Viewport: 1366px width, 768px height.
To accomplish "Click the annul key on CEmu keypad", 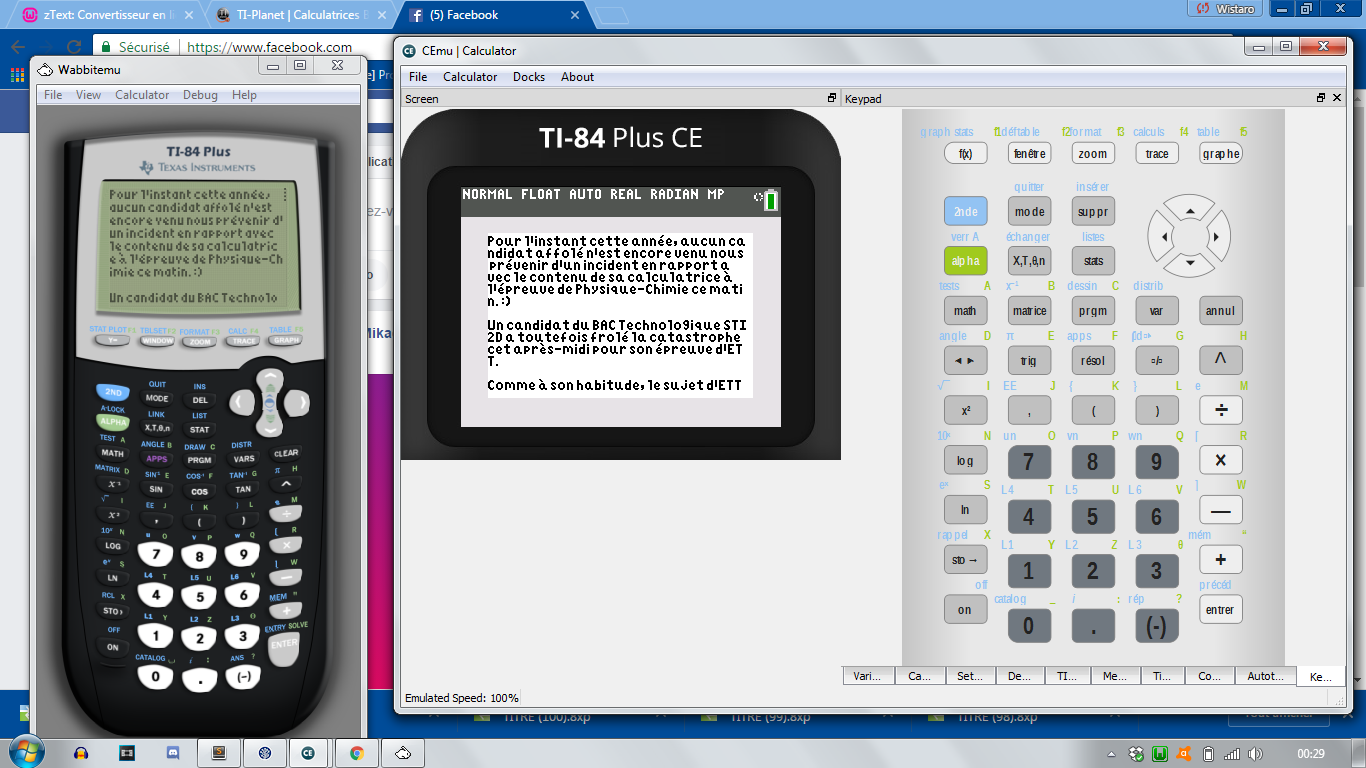I will (x=1221, y=310).
